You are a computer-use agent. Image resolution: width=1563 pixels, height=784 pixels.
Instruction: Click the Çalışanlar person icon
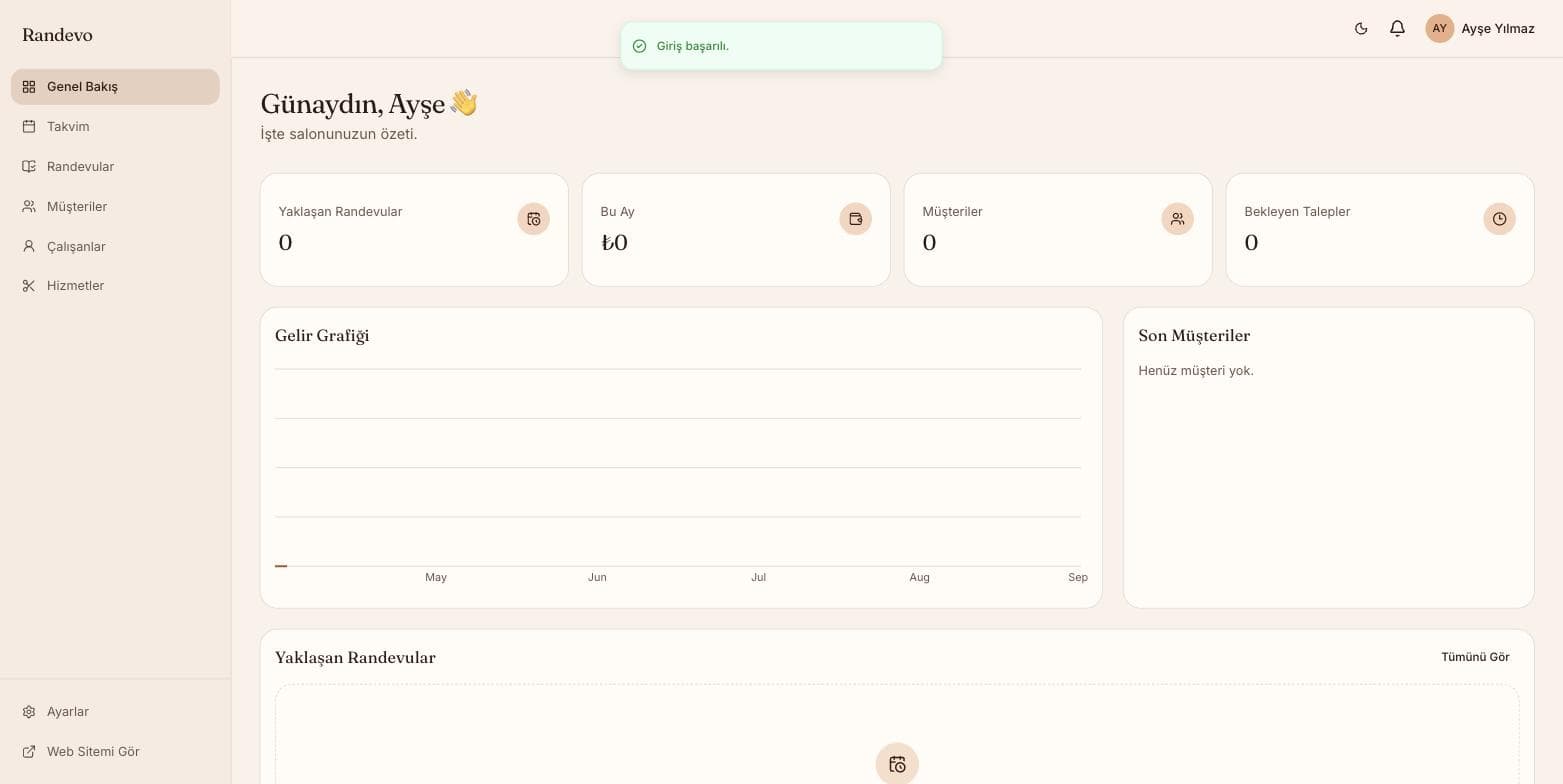click(x=29, y=246)
